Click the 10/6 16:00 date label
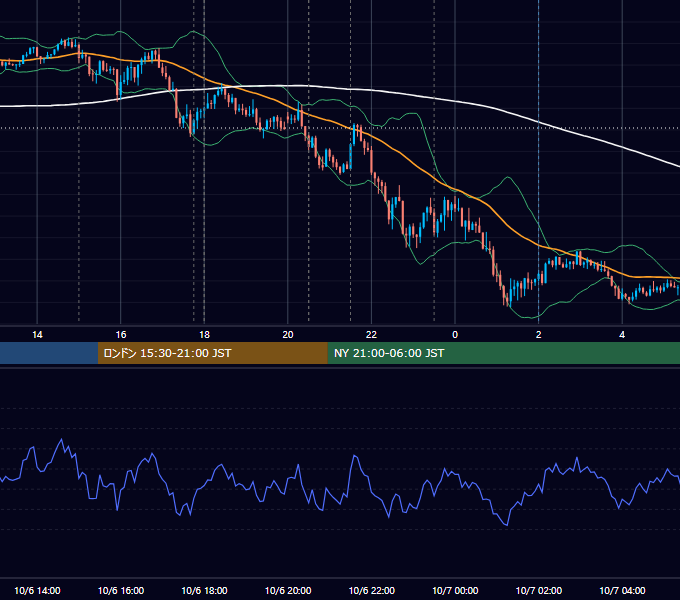Viewport: 680px width, 600px height. pos(121,590)
